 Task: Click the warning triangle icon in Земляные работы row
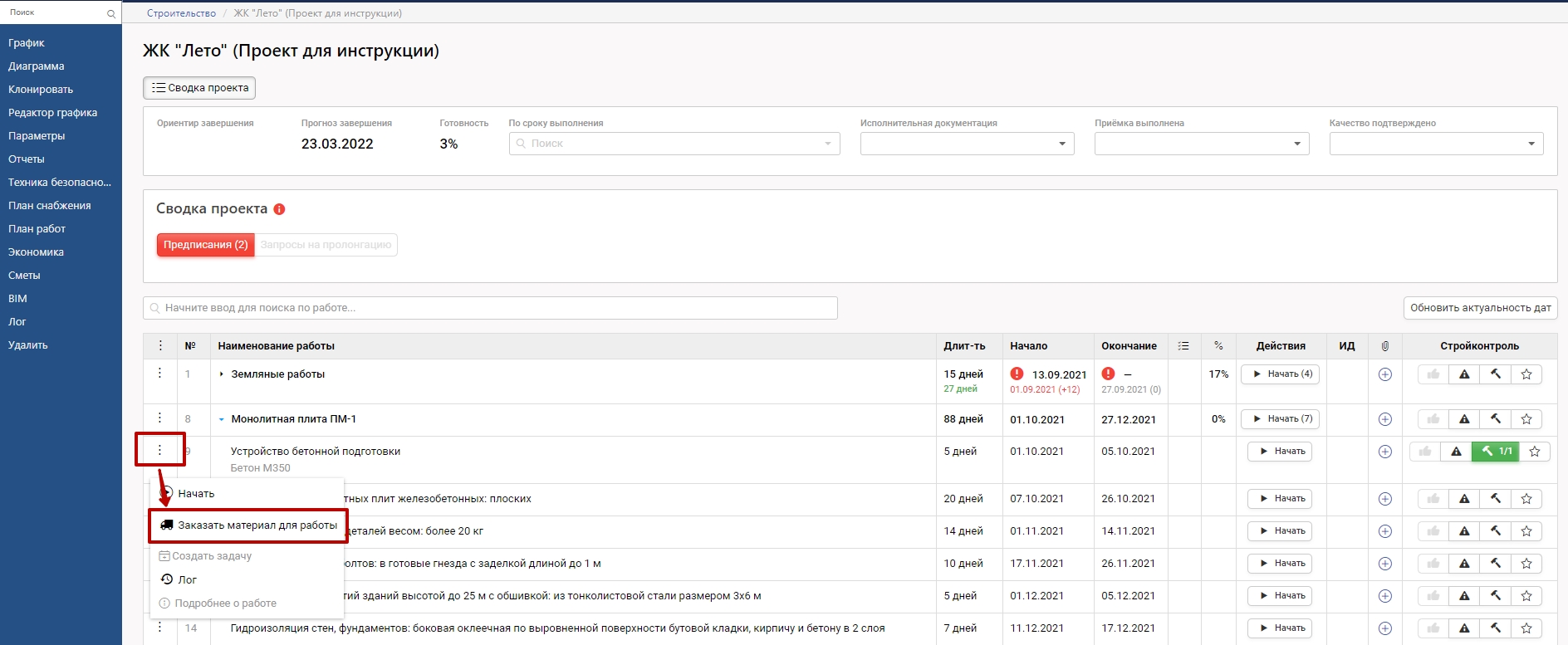point(1464,374)
